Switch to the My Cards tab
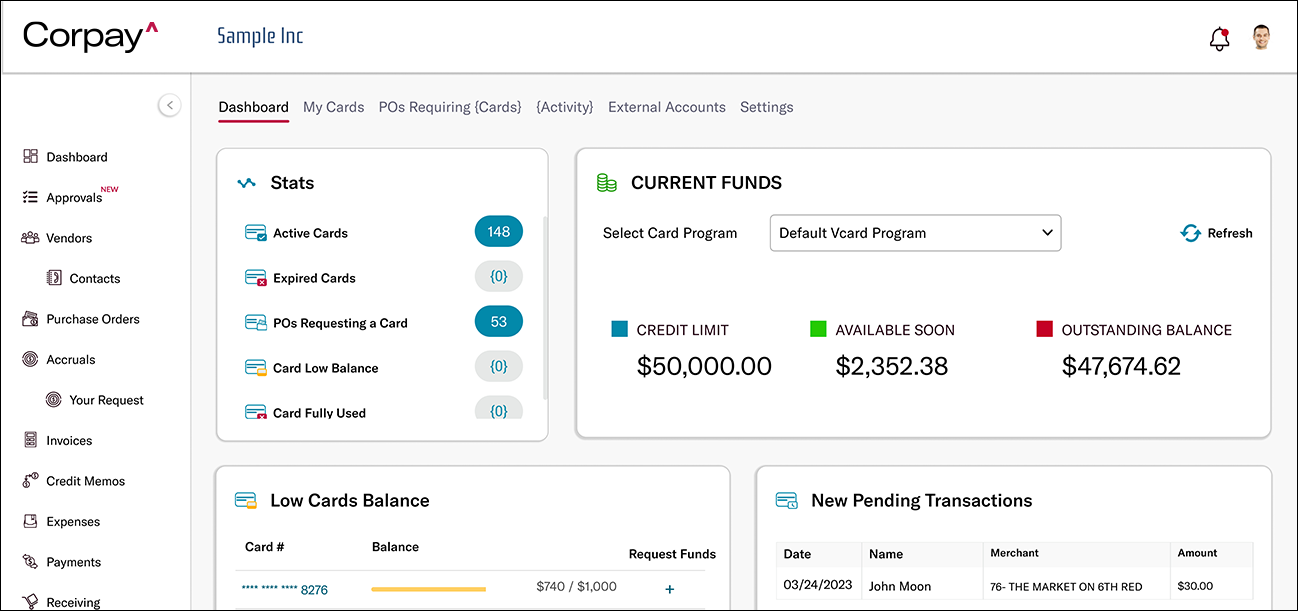 pos(333,107)
